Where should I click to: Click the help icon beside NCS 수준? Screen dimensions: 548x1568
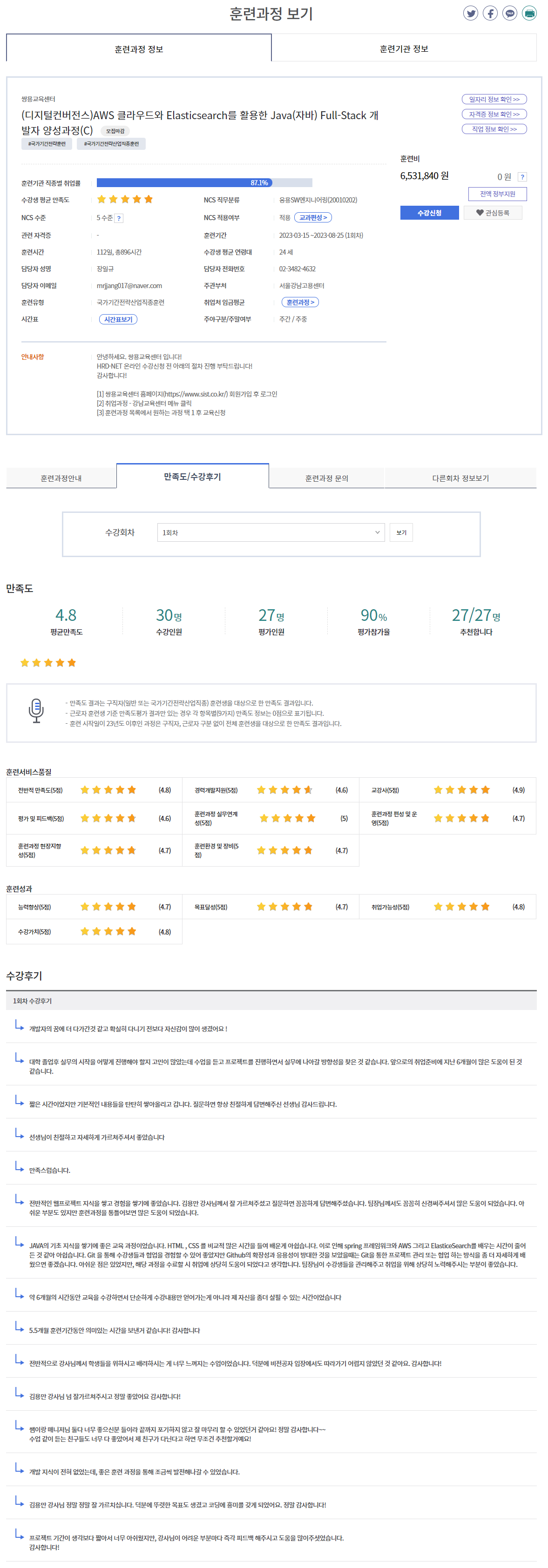coord(119,219)
